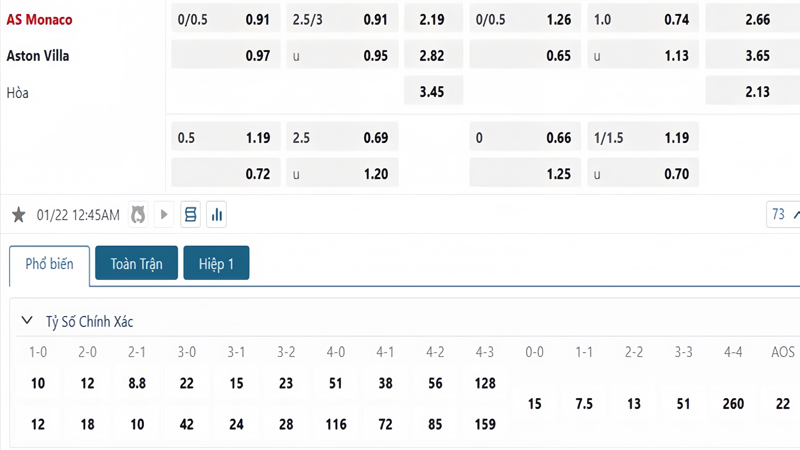800x450 pixels.
Task: Click the live stream play icon
Action: 164,215
